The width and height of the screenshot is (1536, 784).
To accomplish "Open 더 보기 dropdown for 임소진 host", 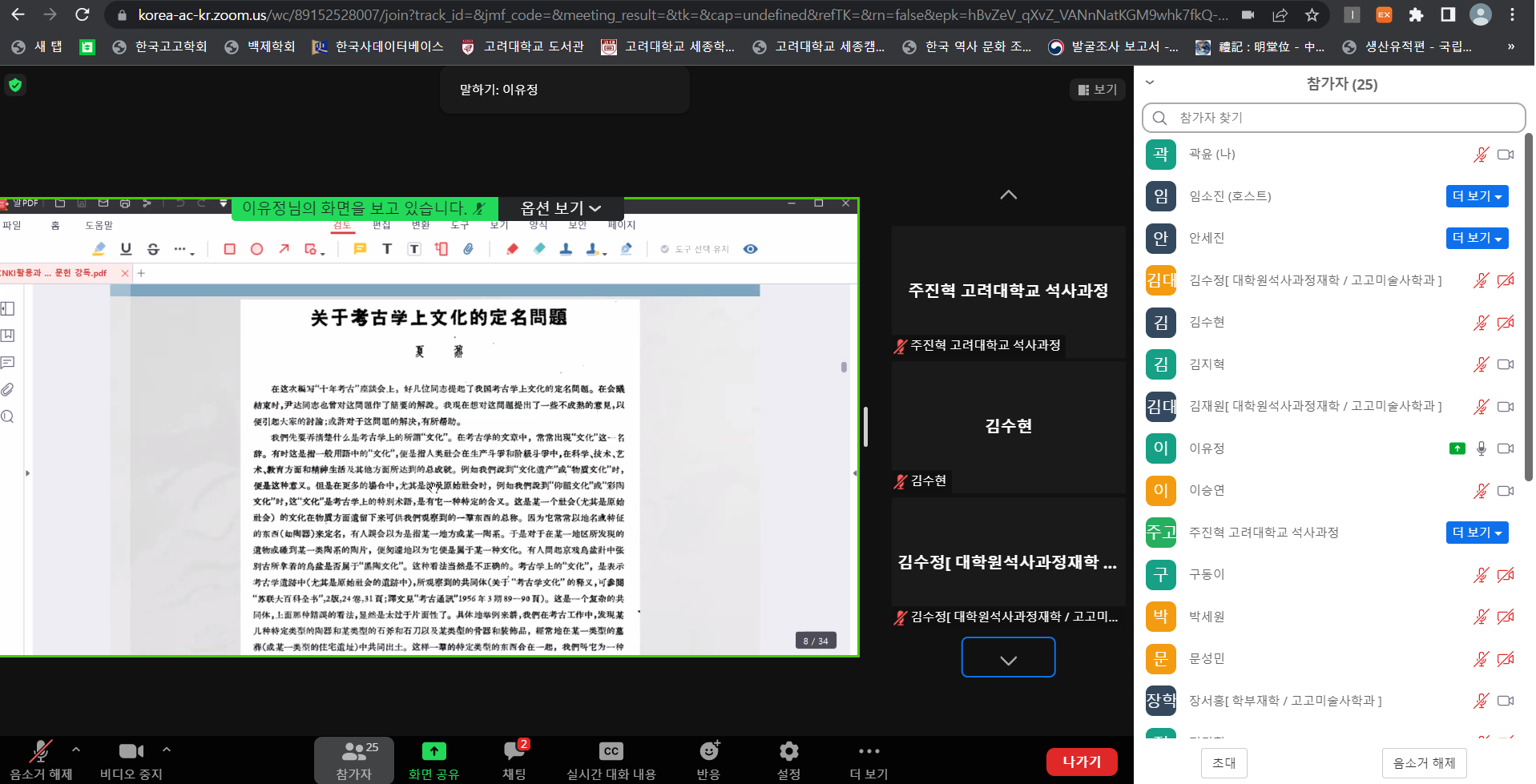I will point(1477,196).
